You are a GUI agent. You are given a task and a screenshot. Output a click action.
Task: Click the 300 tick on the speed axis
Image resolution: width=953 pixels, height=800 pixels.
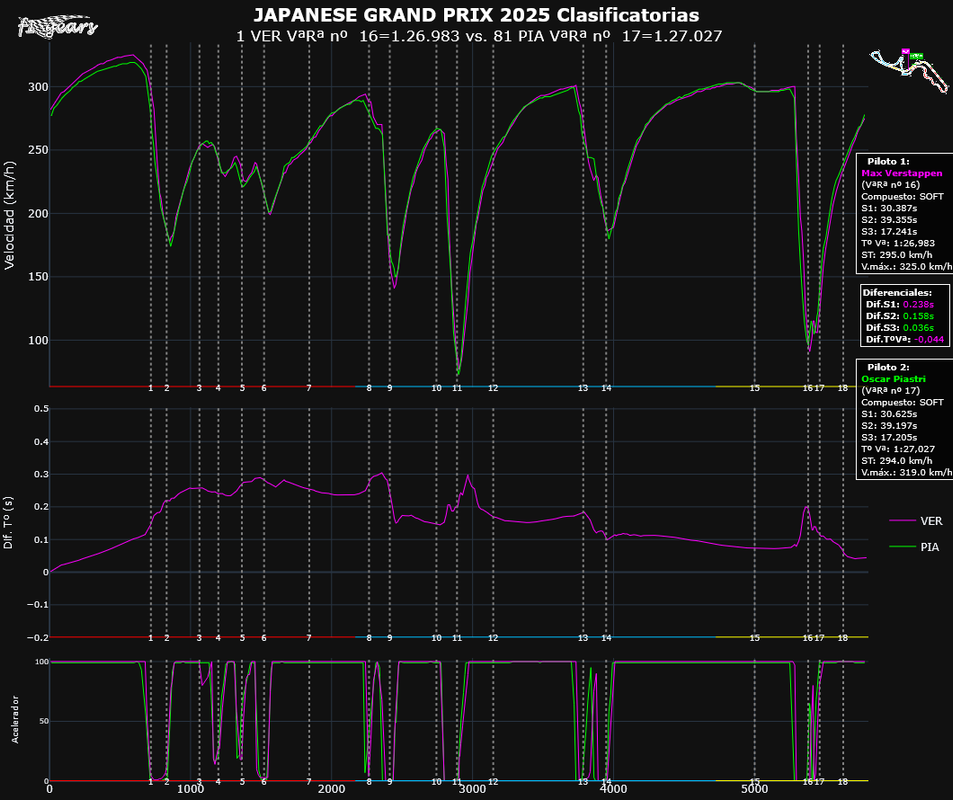[36, 87]
